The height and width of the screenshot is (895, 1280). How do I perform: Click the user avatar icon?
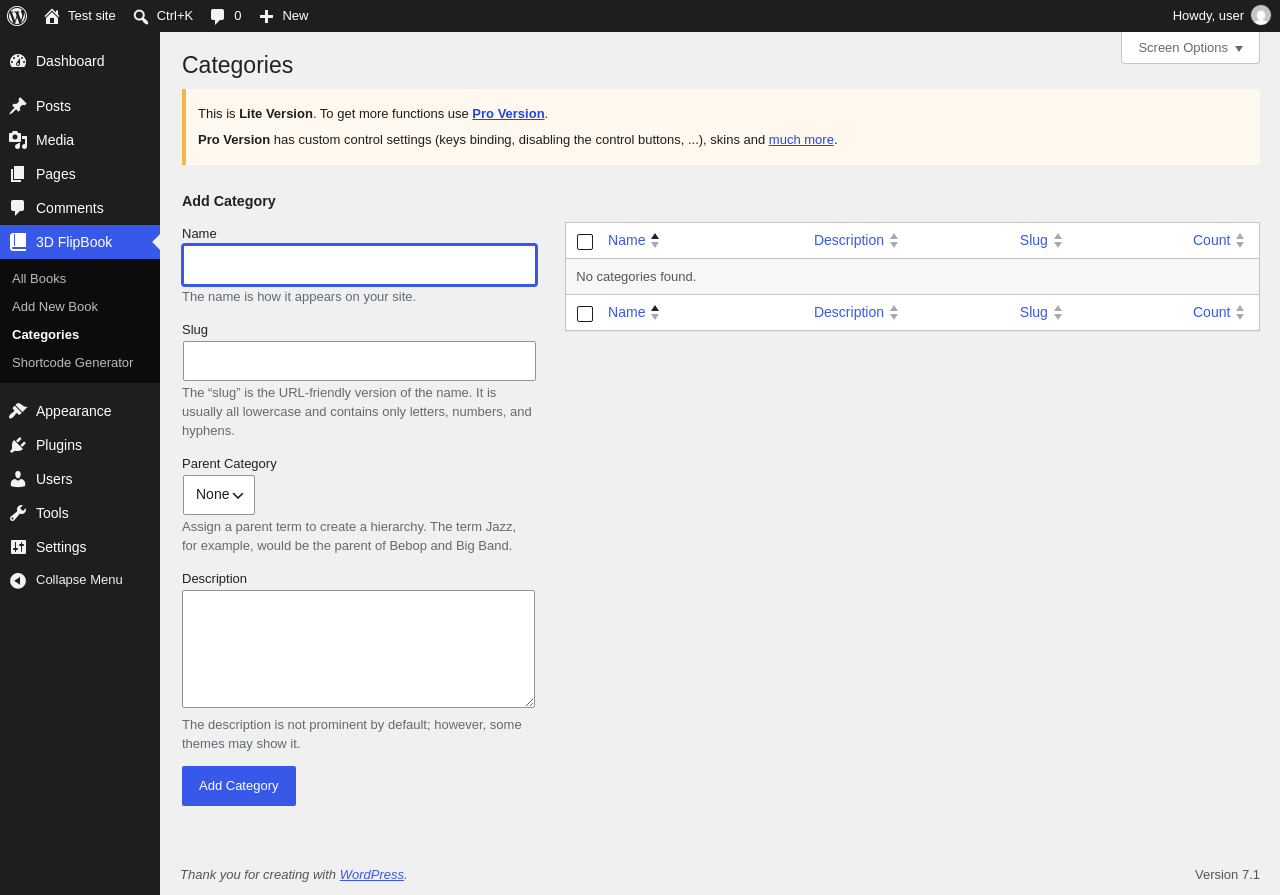pyautogui.click(x=1261, y=15)
